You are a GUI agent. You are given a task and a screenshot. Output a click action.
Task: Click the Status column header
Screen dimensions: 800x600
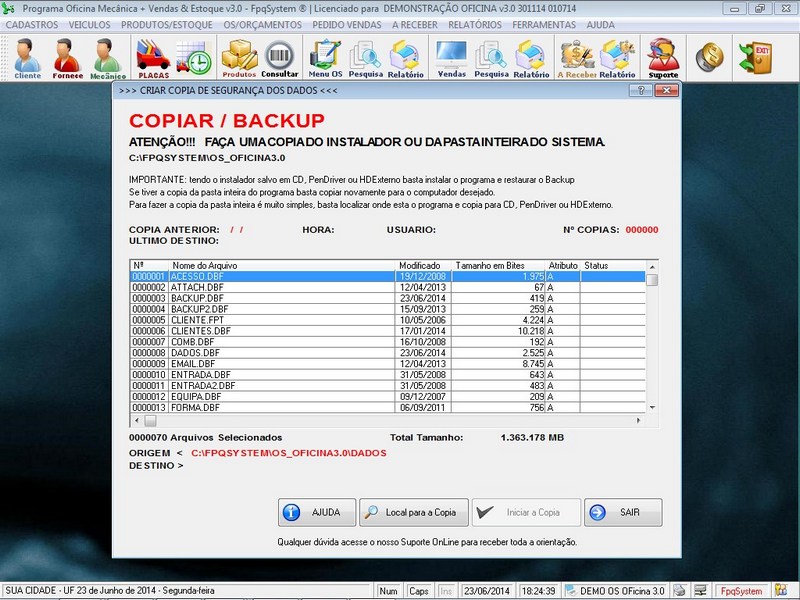coord(613,266)
